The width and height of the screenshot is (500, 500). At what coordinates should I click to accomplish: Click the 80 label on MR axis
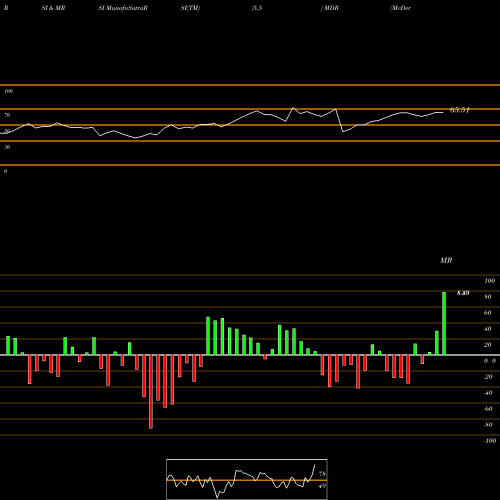[488, 297]
